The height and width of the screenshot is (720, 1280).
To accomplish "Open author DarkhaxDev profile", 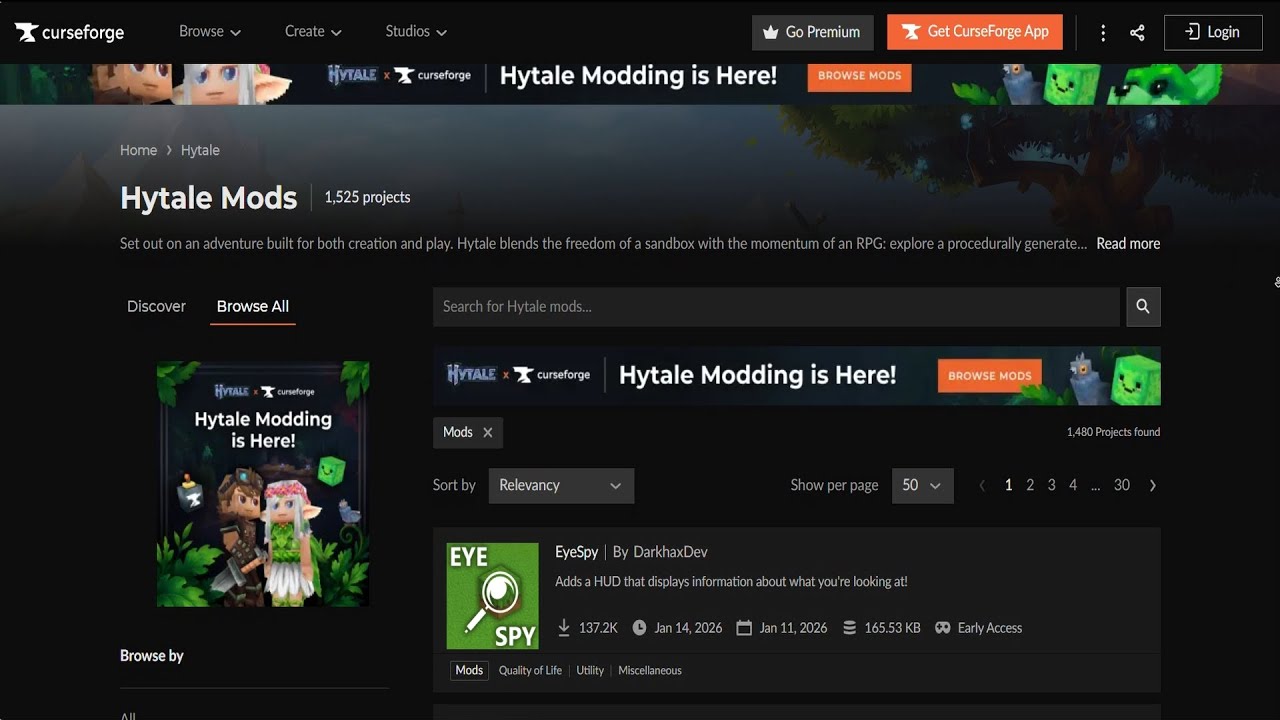I will (670, 552).
